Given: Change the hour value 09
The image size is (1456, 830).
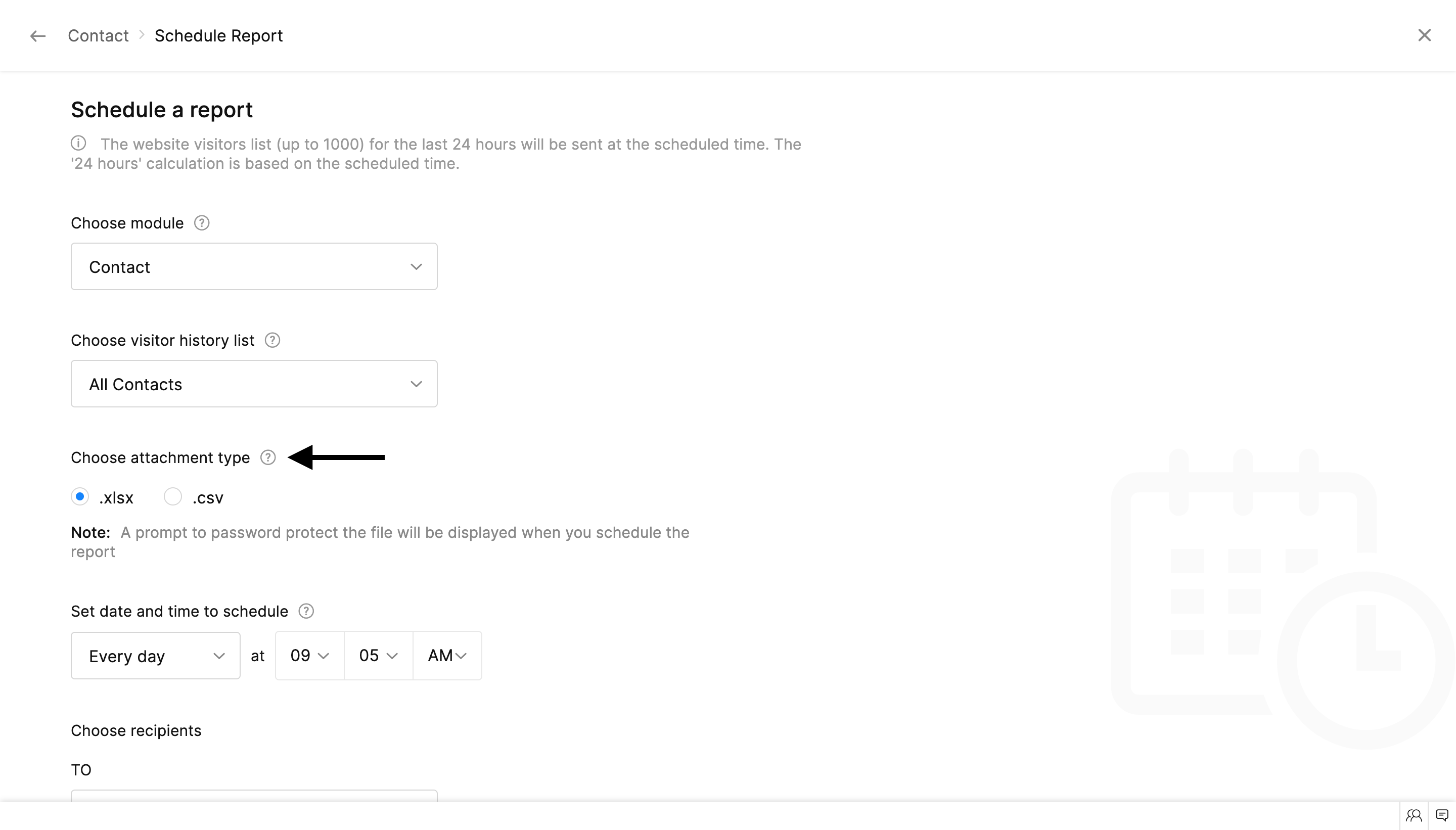Looking at the screenshot, I should pyautogui.click(x=309, y=656).
